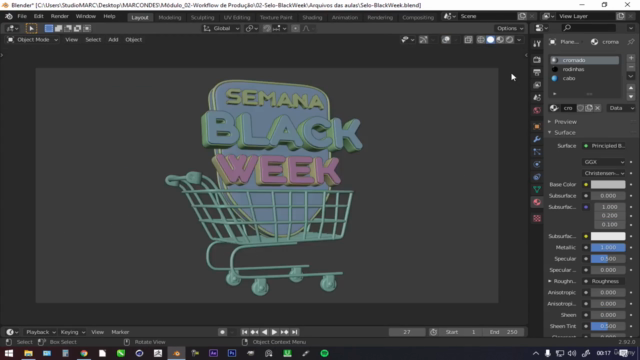This screenshot has height=360, width=640.
Task: Play the animation in reverse
Action: click(x=264, y=332)
